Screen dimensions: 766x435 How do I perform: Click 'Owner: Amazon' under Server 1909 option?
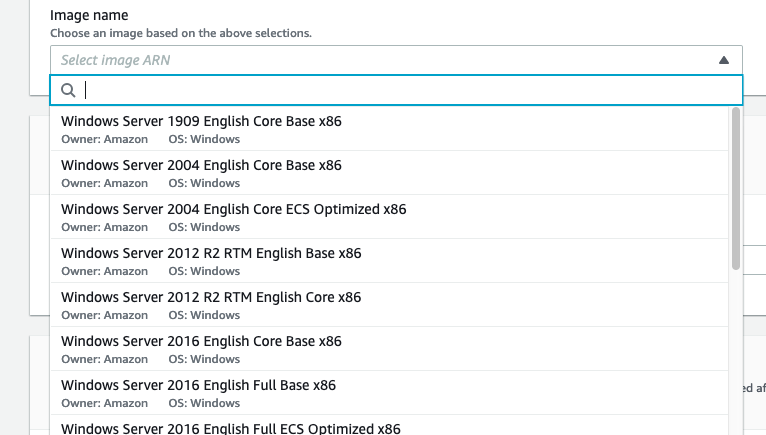point(104,139)
